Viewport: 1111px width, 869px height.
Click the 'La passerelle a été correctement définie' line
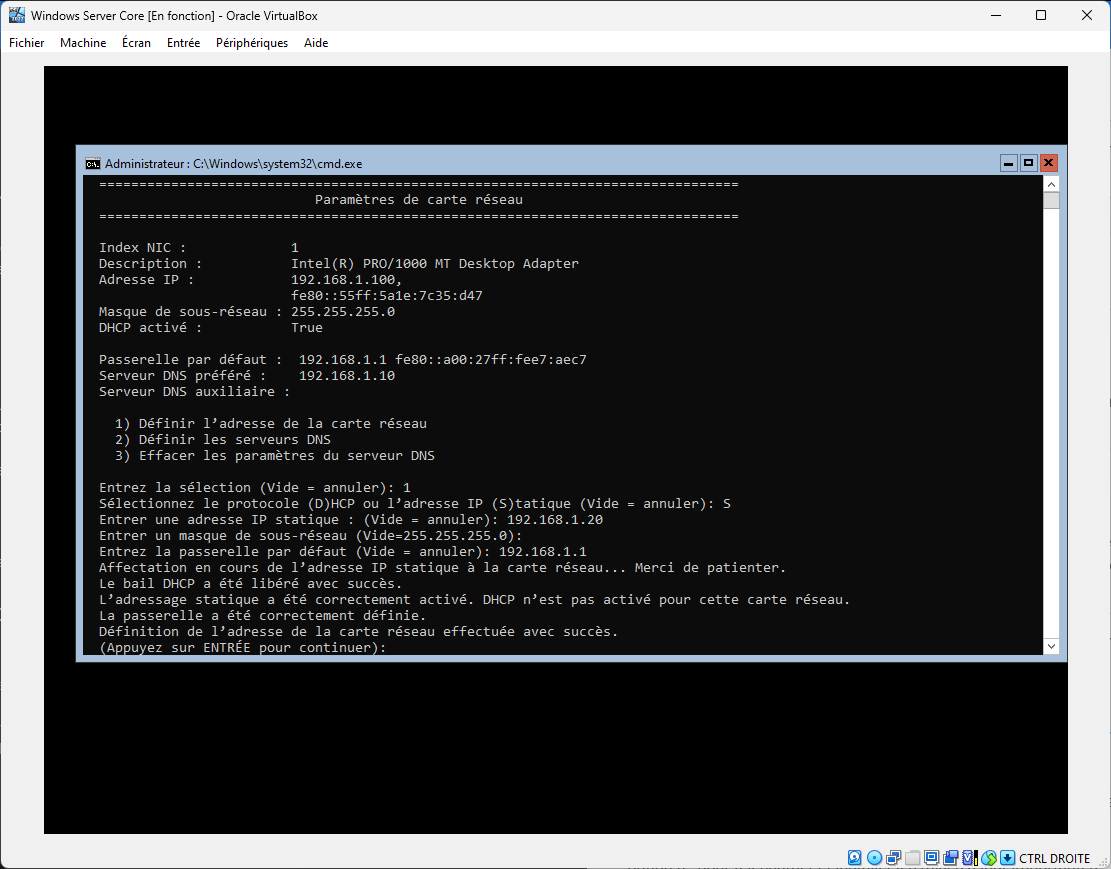pyautogui.click(x=263, y=616)
